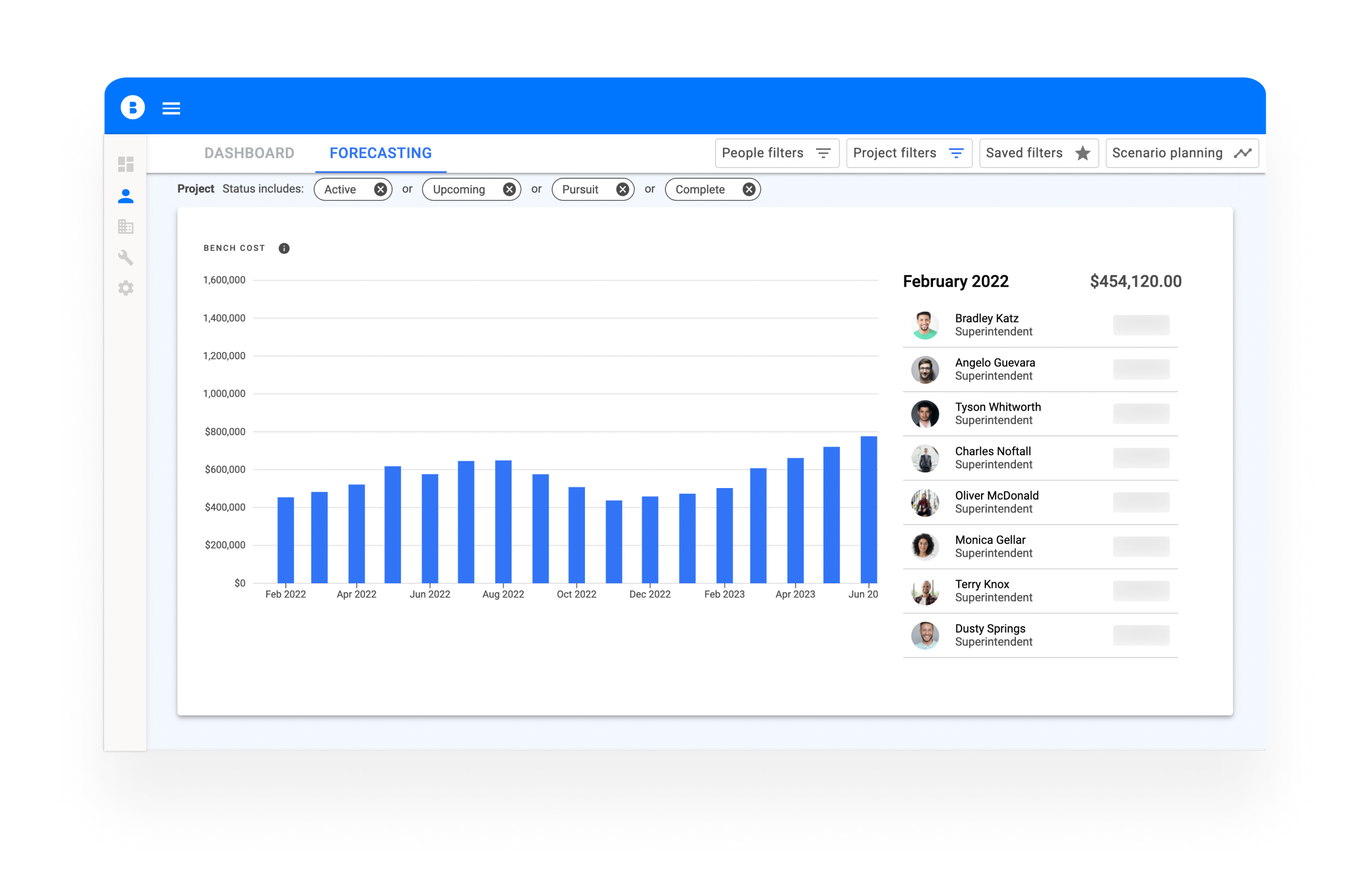Open Scenario planning

click(1181, 153)
